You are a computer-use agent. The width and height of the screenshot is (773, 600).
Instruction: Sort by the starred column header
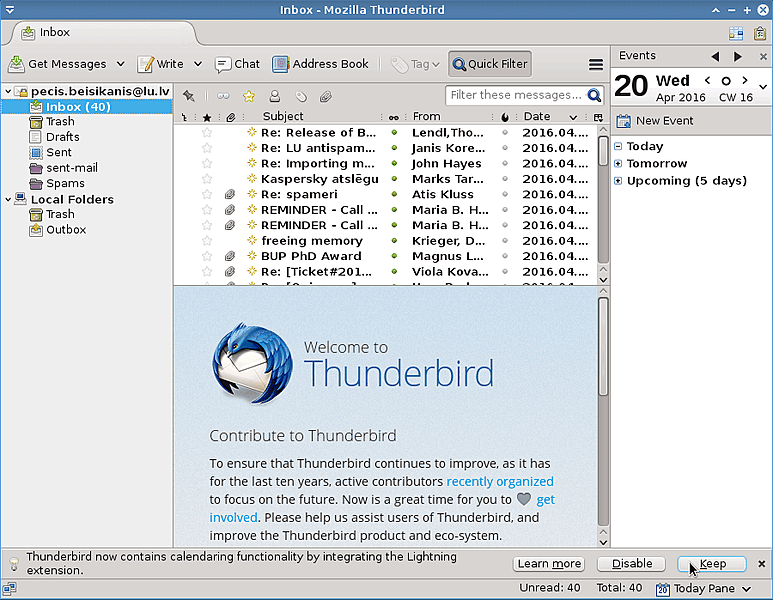click(207, 117)
